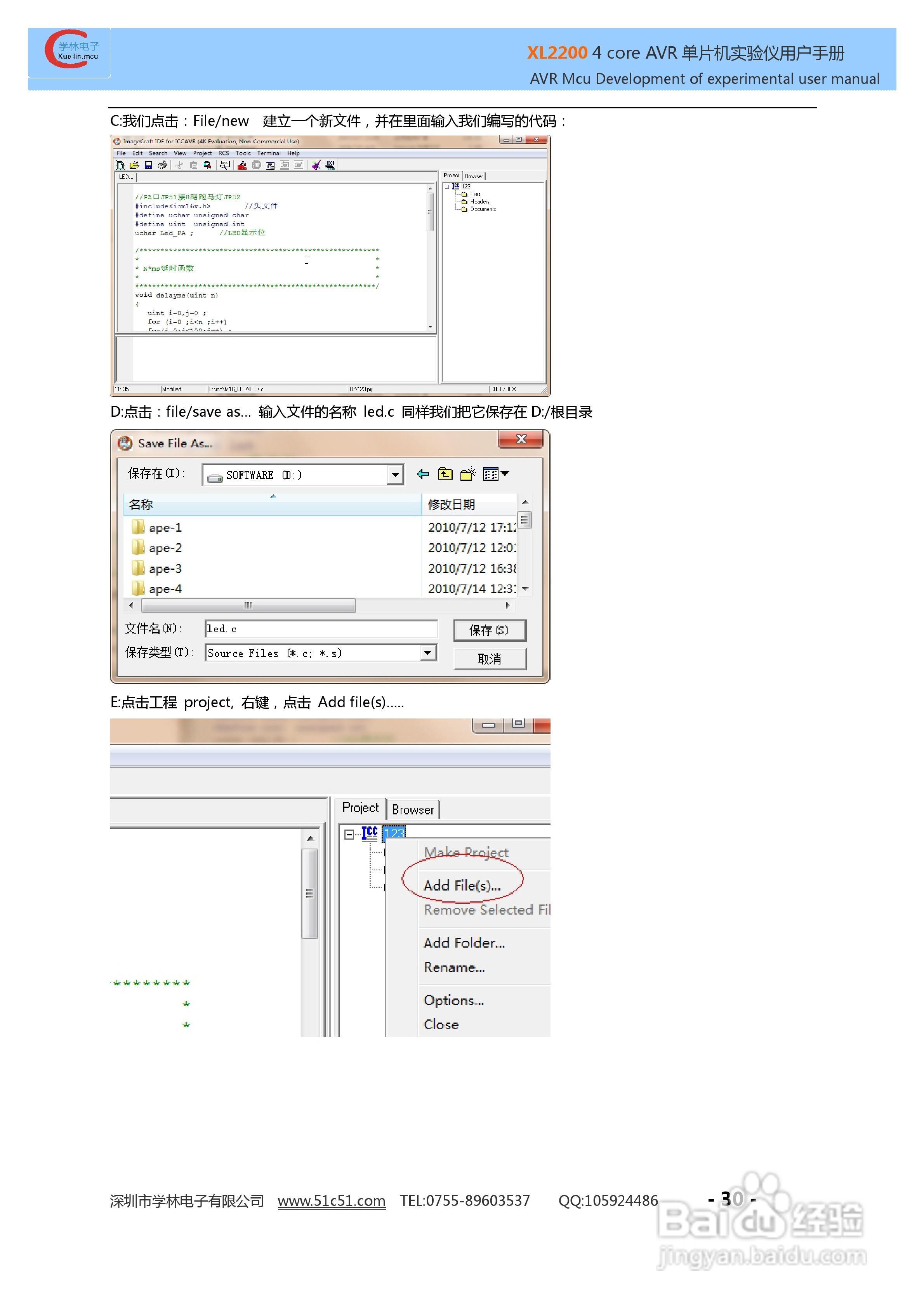This screenshot has height=1308, width=924.
Task: Click the Go Back arrow in Save dialog
Action: click(x=423, y=474)
